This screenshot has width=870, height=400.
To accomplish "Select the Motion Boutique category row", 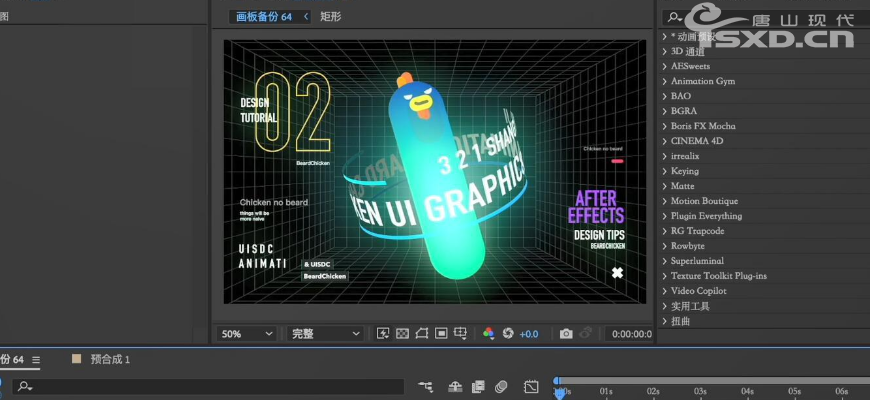I will (x=763, y=201).
